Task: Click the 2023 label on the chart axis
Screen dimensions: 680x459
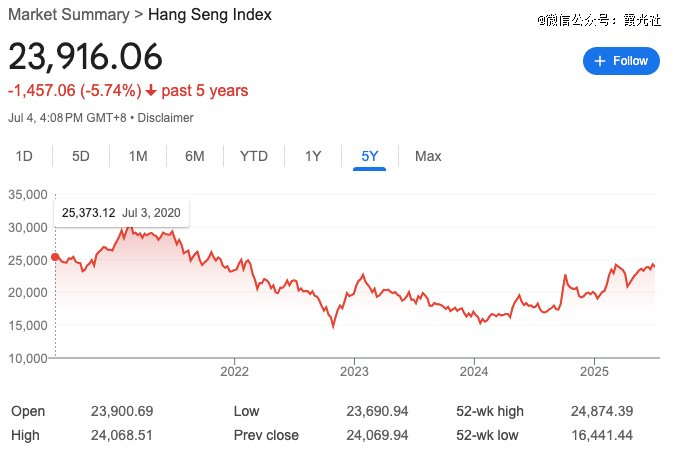Action: pos(354,369)
